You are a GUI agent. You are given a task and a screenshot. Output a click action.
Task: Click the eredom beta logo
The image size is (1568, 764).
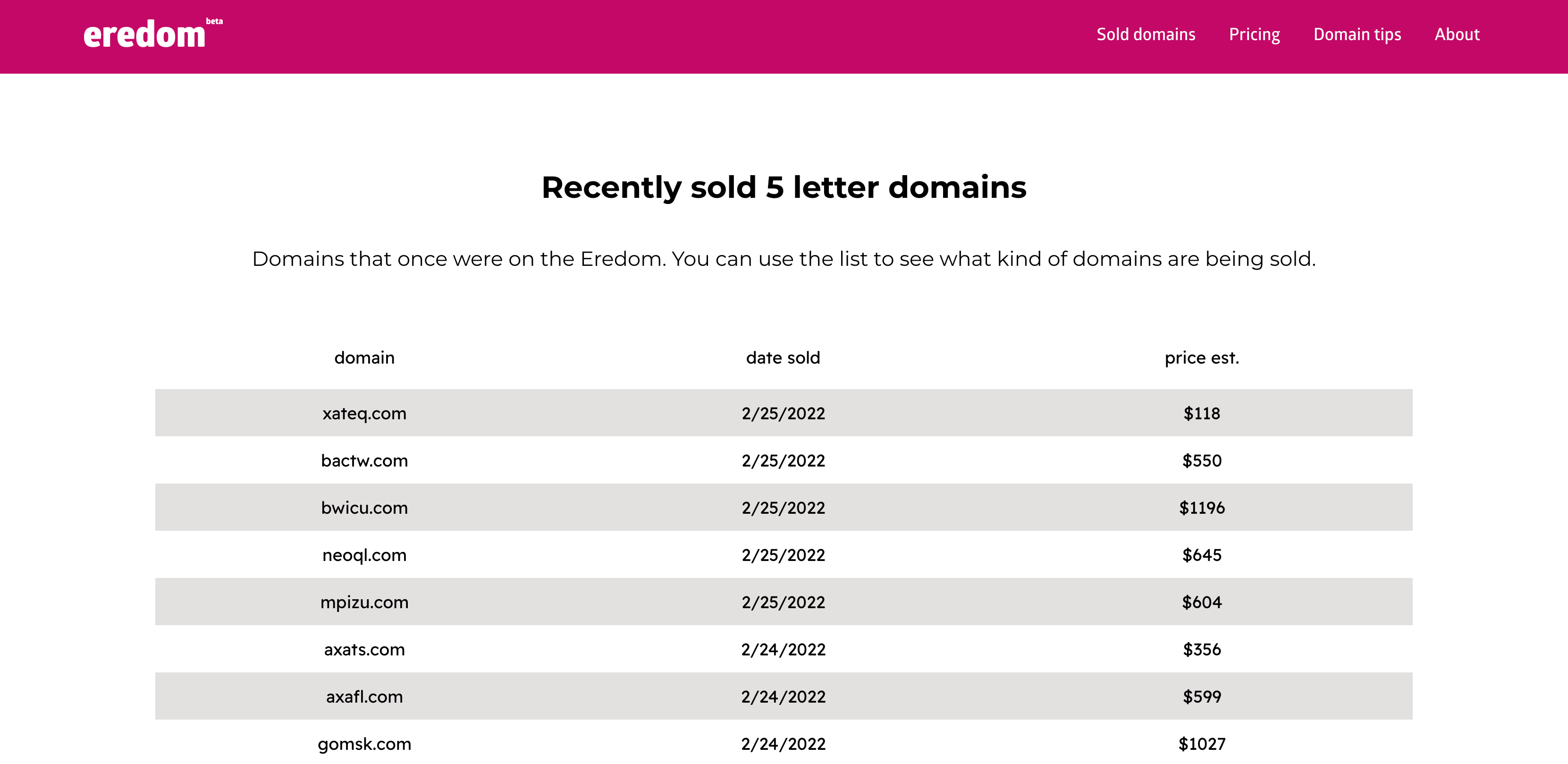(x=152, y=34)
